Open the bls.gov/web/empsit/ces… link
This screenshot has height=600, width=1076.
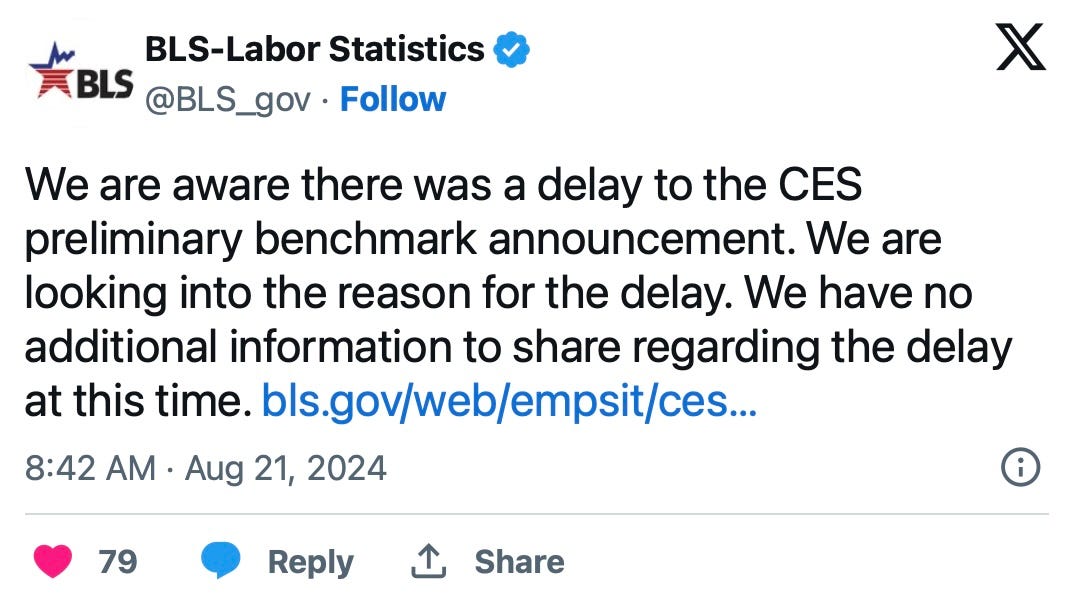tap(509, 402)
